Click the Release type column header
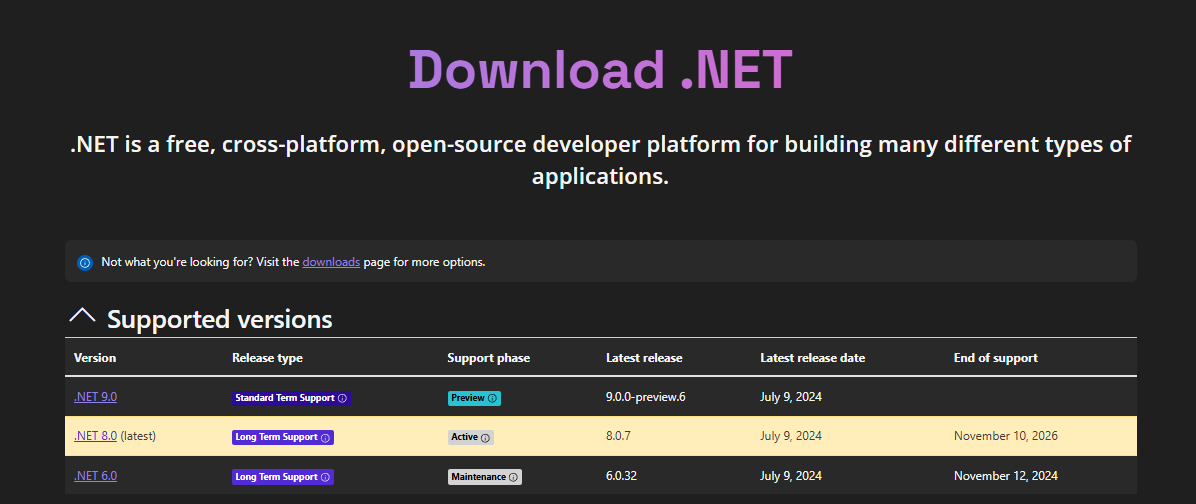1196x504 pixels. pyautogui.click(x=267, y=358)
